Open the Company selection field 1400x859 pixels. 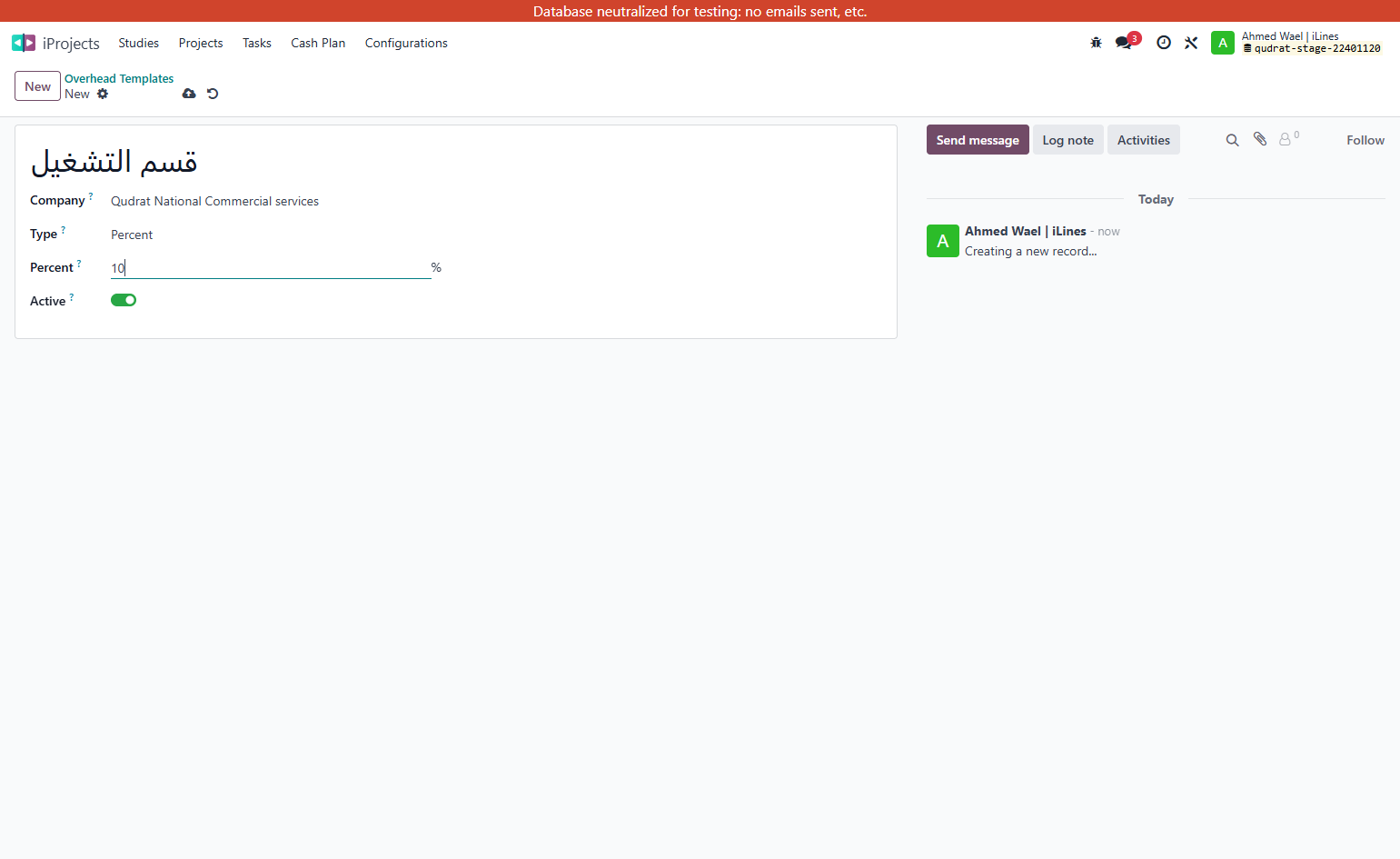[x=271, y=201]
